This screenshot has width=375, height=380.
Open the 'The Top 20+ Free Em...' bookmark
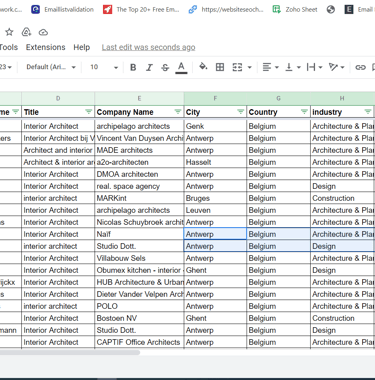click(141, 9)
